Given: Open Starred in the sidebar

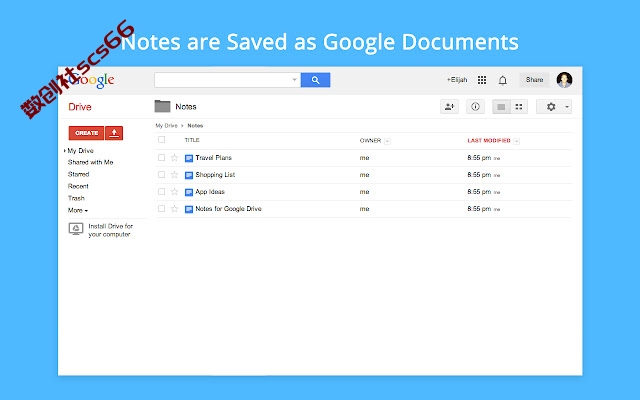Looking at the screenshot, I should (x=78, y=174).
